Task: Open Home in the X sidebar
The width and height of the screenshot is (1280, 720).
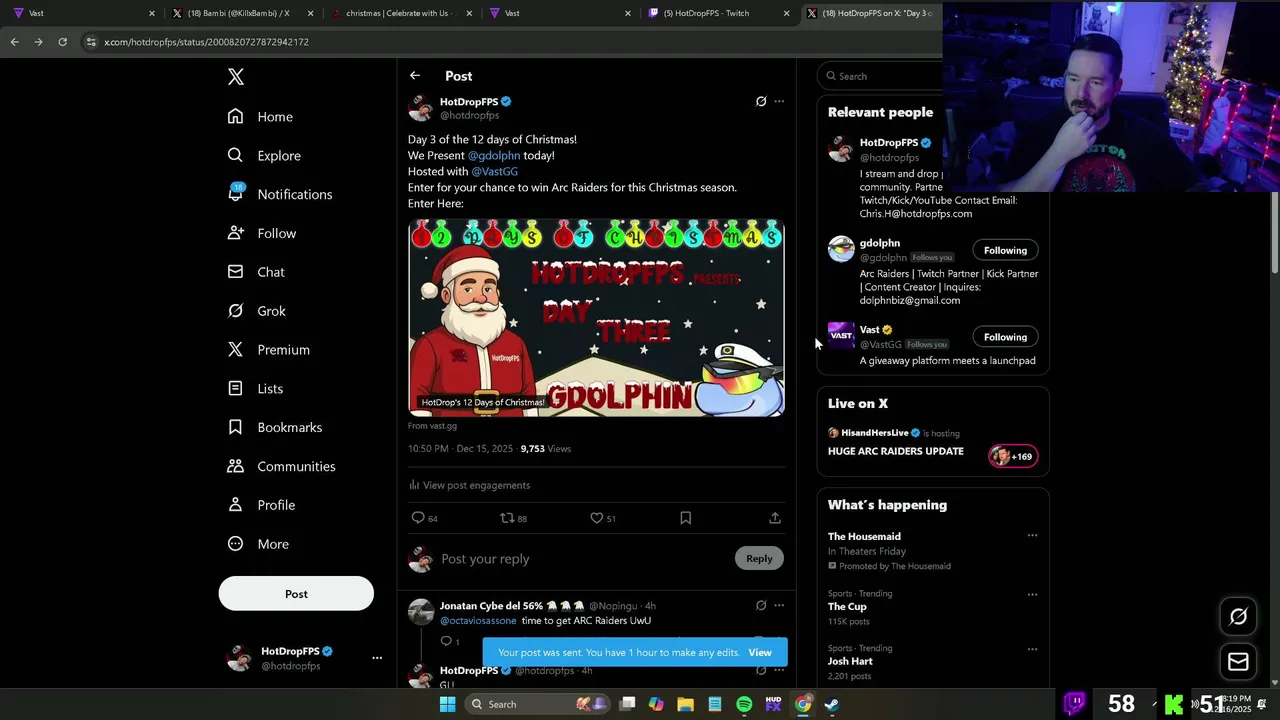Action: [260, 117]
